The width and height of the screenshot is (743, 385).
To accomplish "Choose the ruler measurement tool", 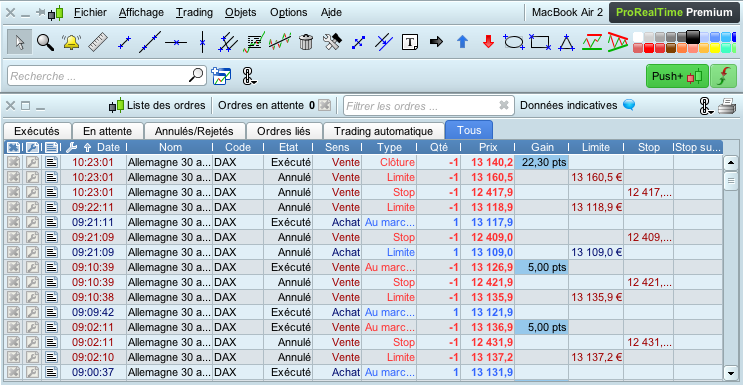I will click(98, 42).
